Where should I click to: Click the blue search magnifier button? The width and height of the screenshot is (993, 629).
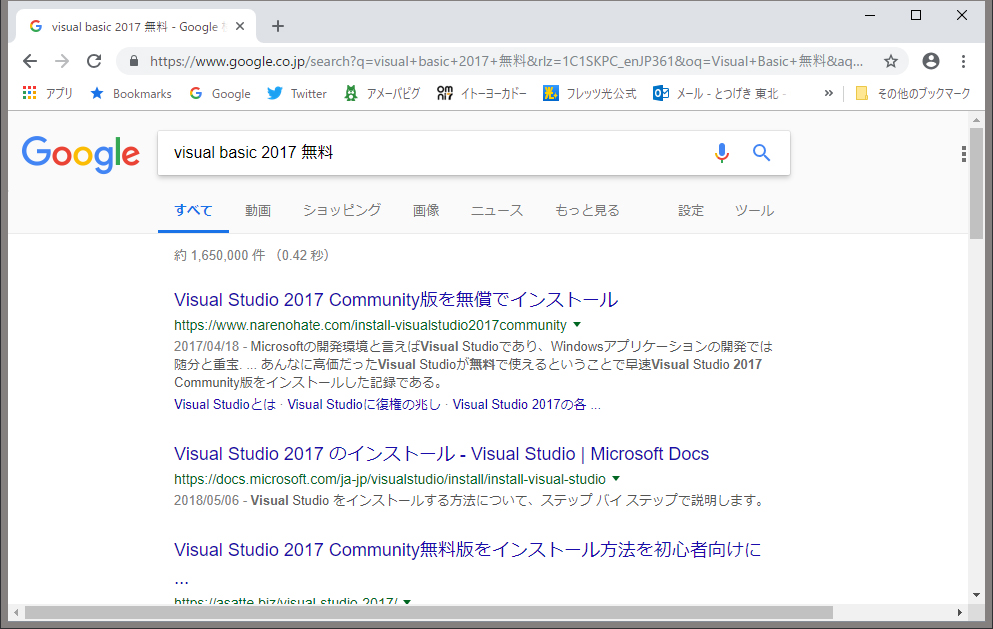click(x=761, y=153)
